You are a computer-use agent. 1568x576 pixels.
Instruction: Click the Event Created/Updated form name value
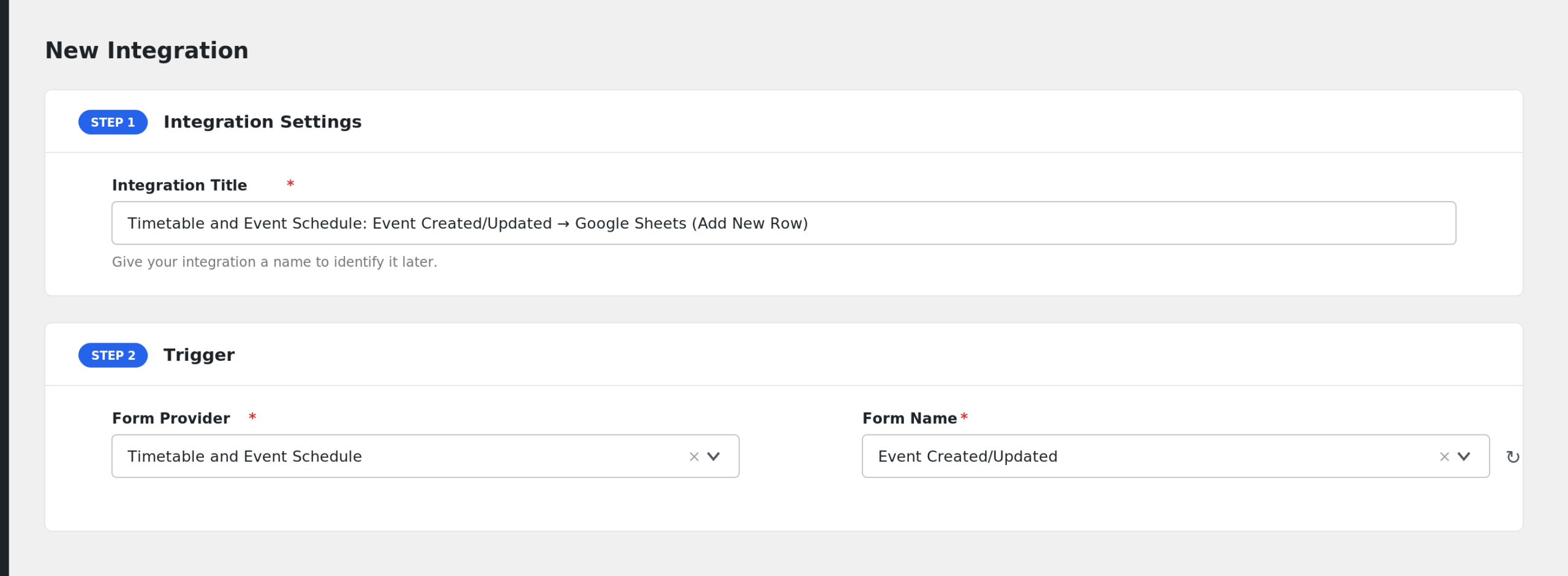point(968,457)
